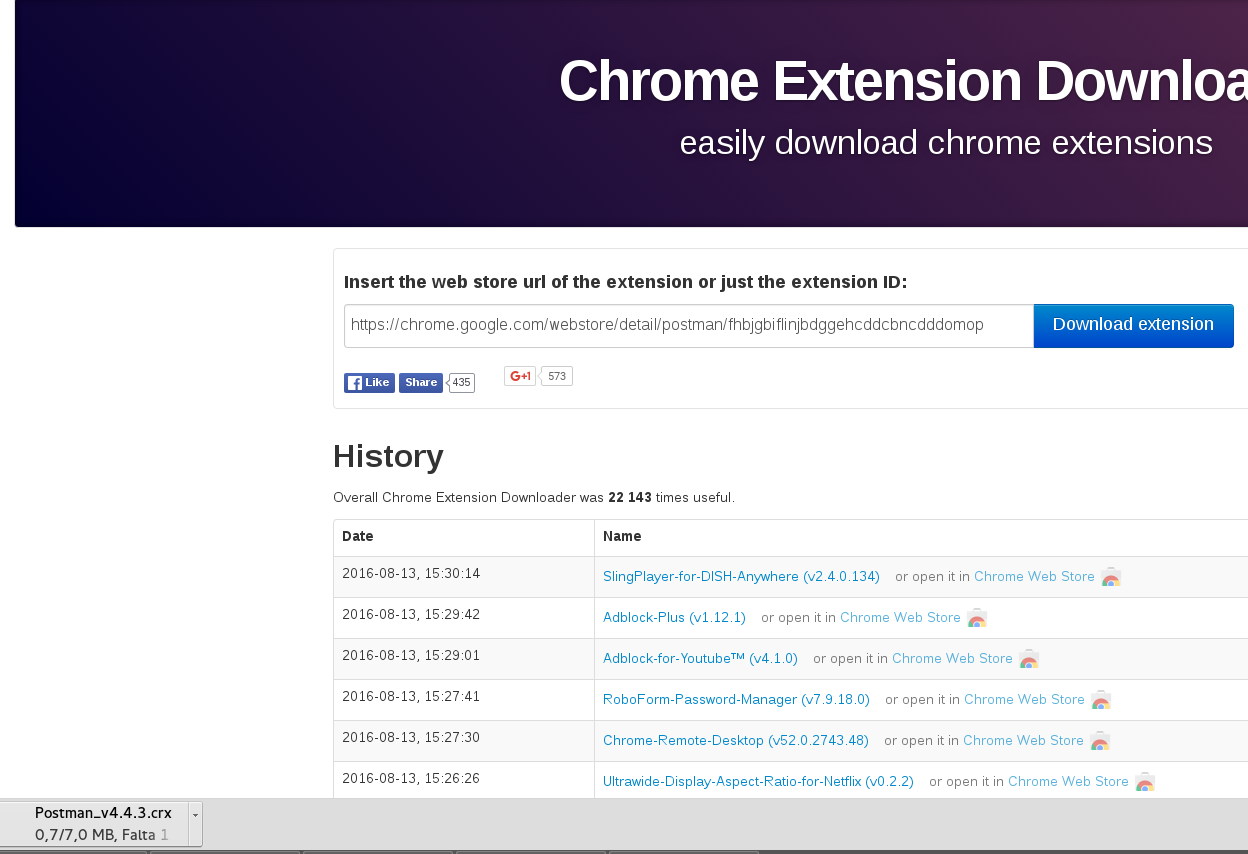Click the date 2016-08-13, 15:30:14
This screenshot has height=854, width=1248.
411,574
